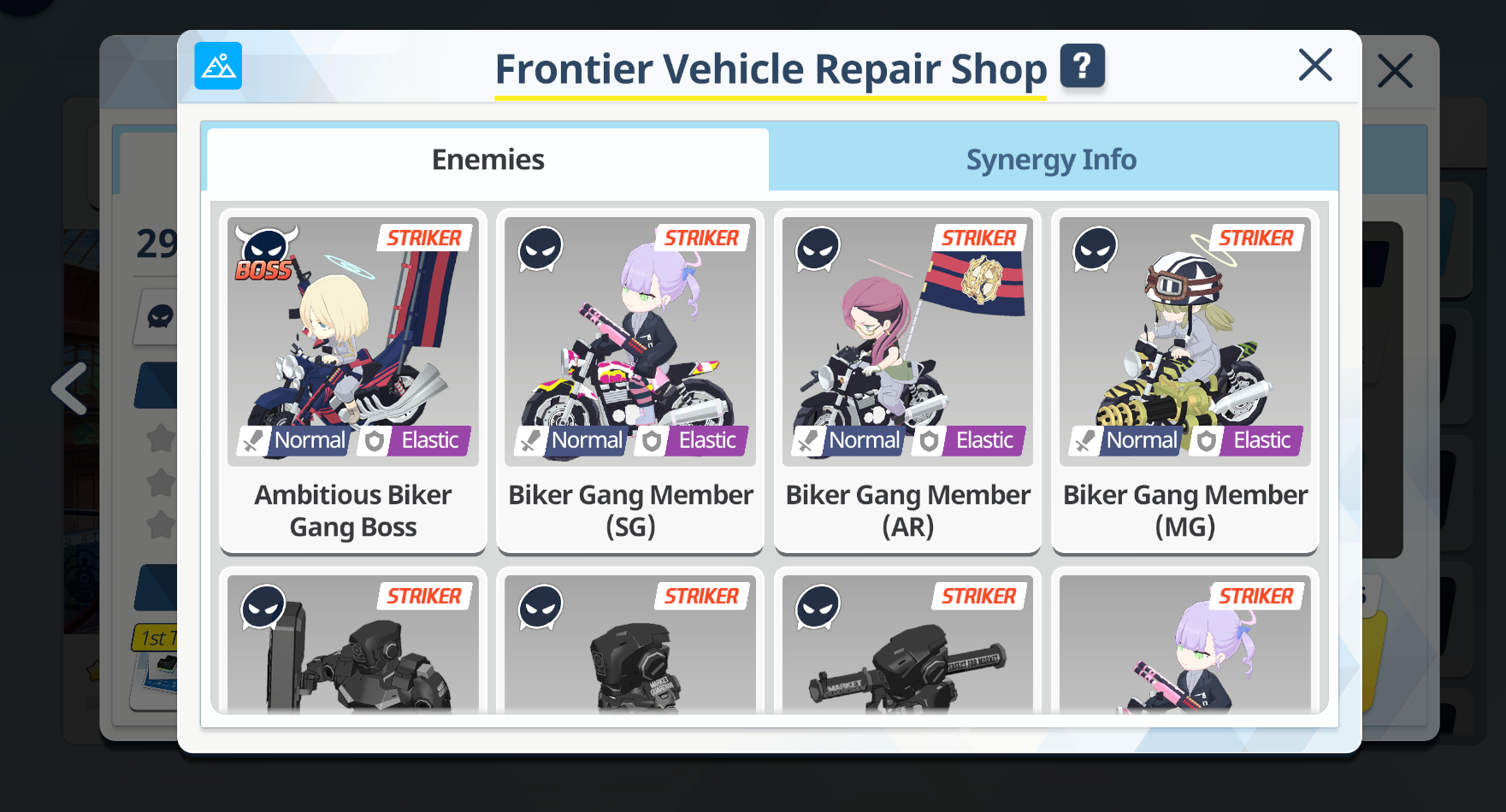Close the Frontier Vehicle Repair Shop dialog

[1315, 65]
